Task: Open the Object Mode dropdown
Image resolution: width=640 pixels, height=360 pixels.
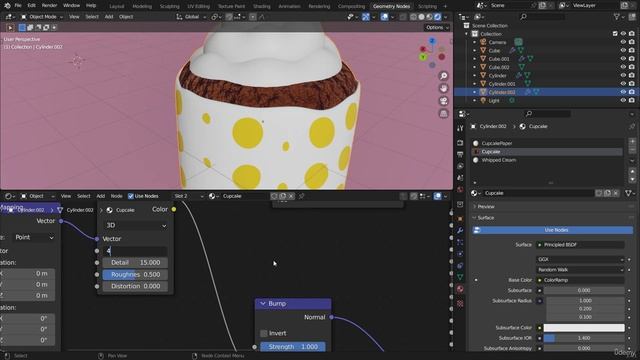Action: (x=42, y=17)
